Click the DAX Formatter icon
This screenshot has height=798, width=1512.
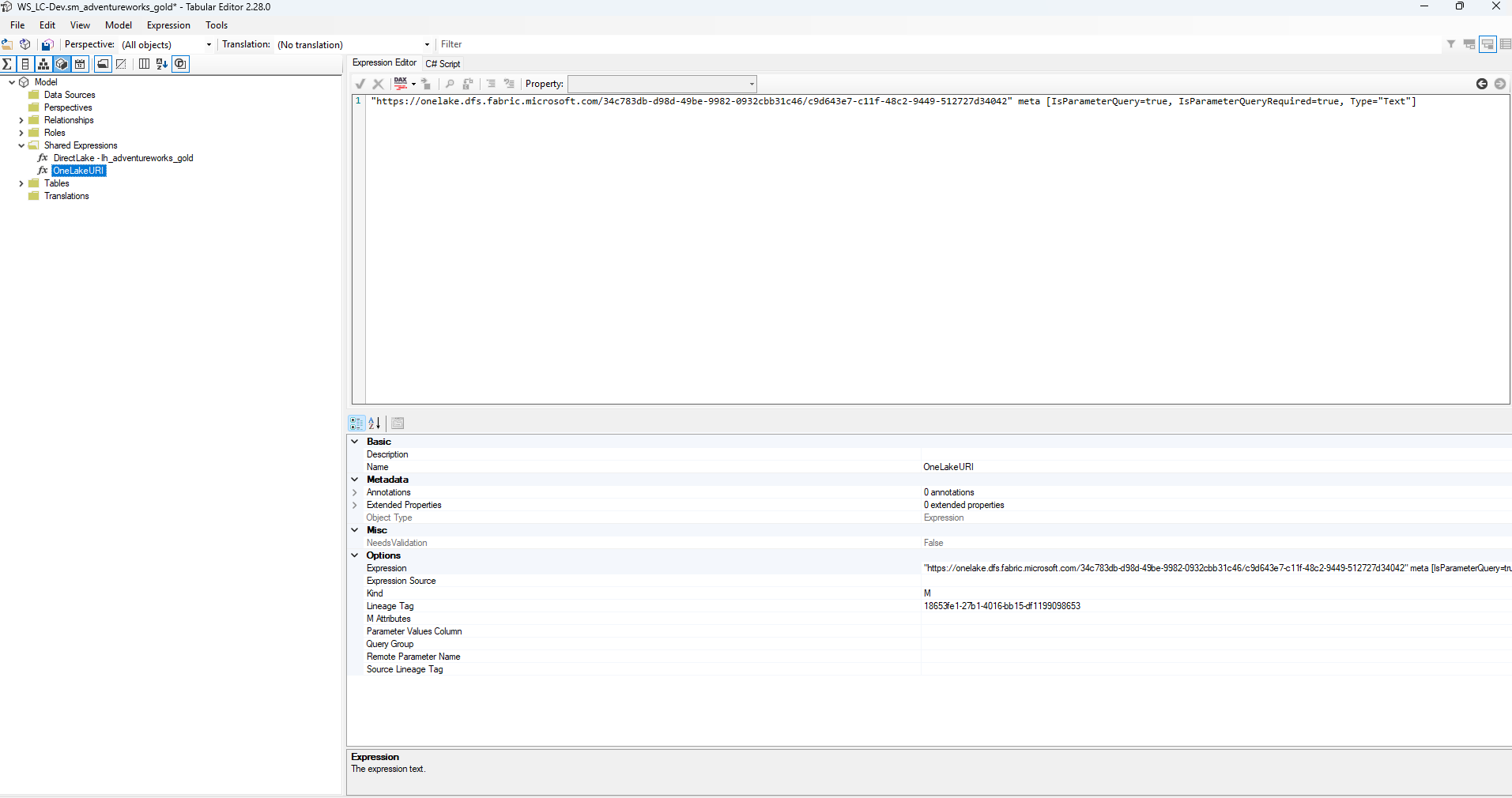pos(401,84)
